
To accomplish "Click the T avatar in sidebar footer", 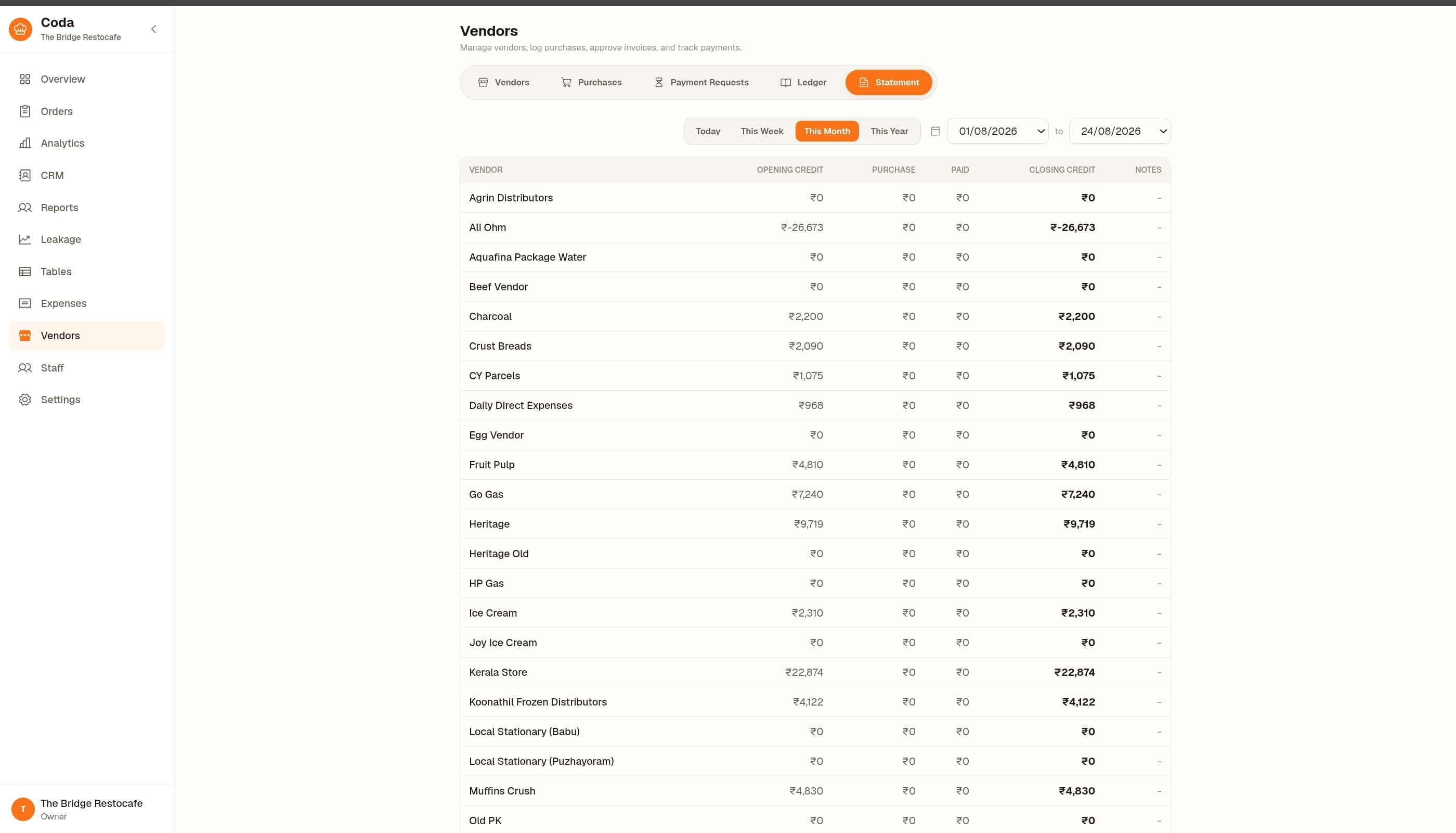I will tap(23, 809).
